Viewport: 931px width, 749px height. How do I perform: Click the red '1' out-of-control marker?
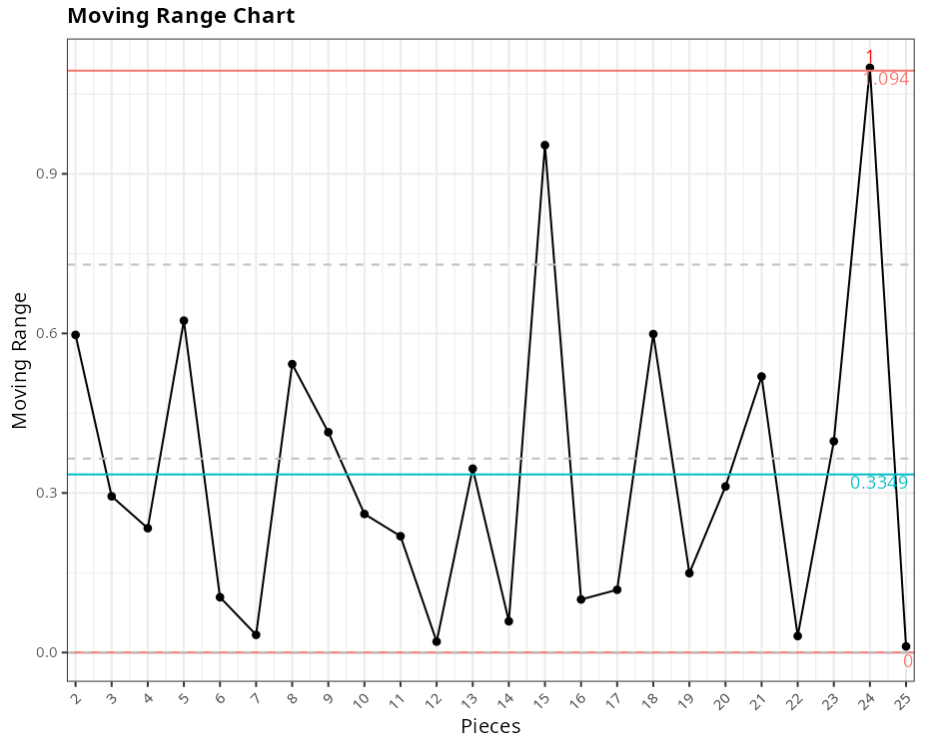(870, 57)
